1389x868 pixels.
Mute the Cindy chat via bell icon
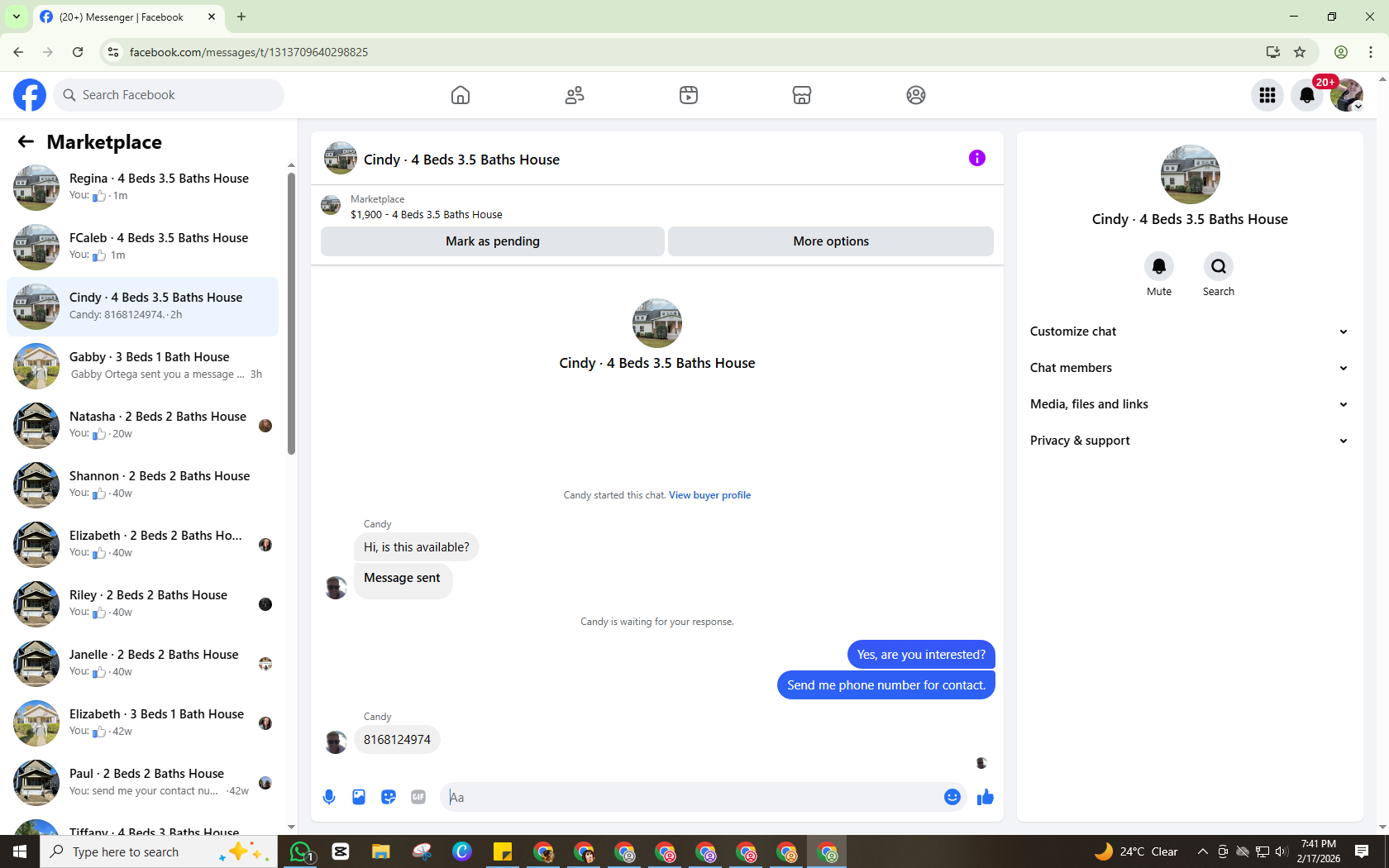coord(1159,266)
